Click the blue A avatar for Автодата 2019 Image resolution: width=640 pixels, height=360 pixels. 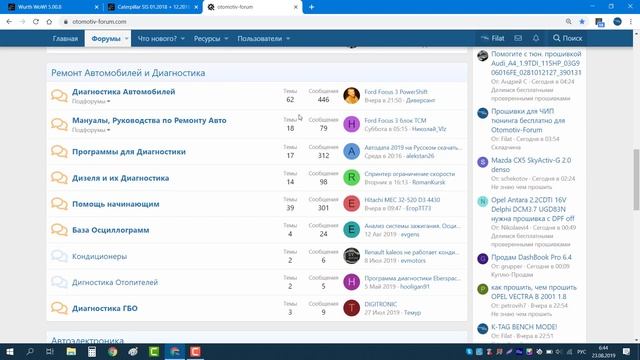(351, 151)
